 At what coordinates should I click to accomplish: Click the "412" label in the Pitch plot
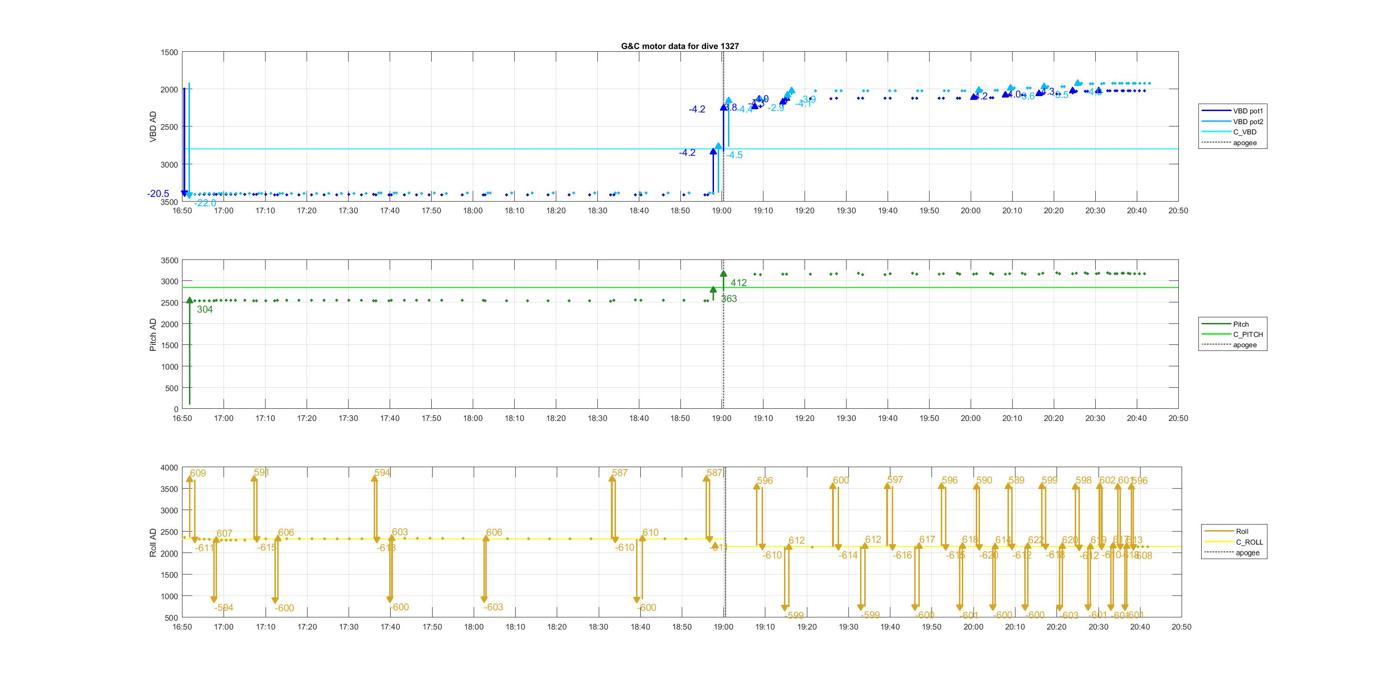pos(738,283)
